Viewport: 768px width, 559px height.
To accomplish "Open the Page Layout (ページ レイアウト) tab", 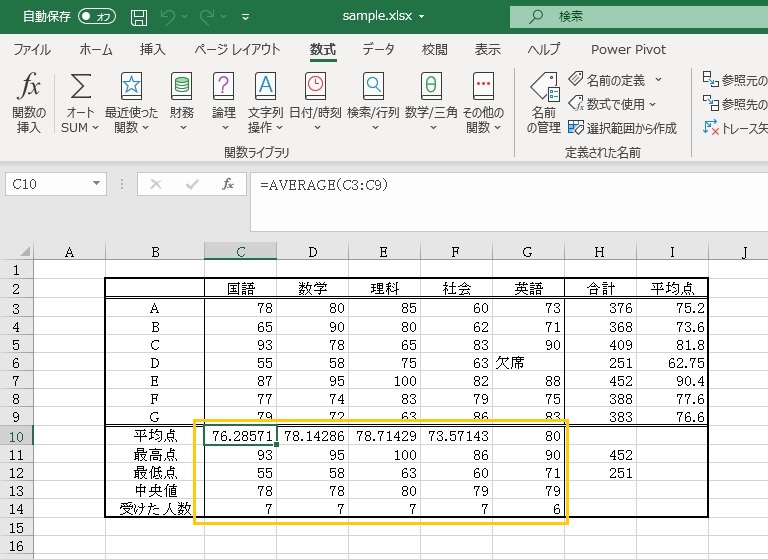I will point(237,49).
